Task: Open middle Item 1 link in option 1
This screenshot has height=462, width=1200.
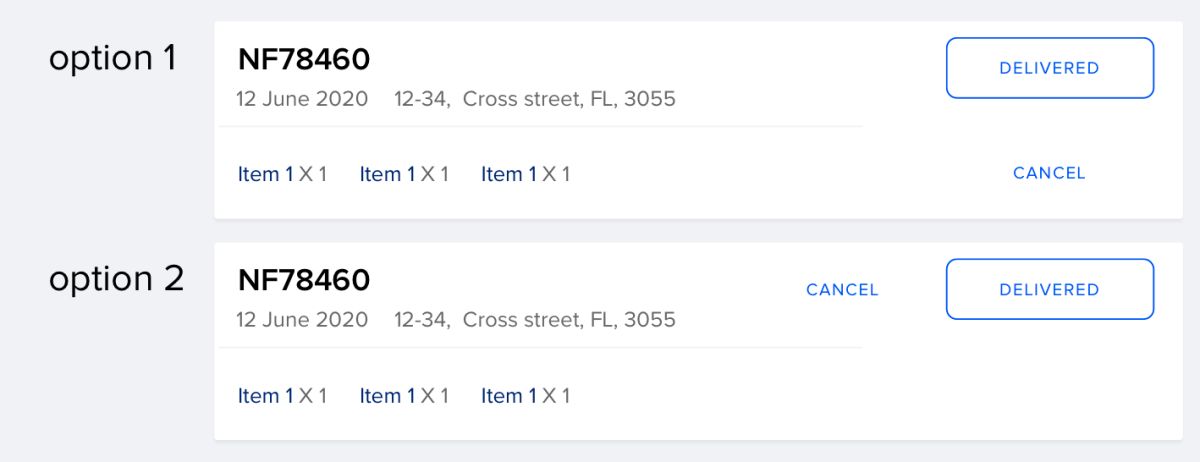Action: (x=387, y=175)
